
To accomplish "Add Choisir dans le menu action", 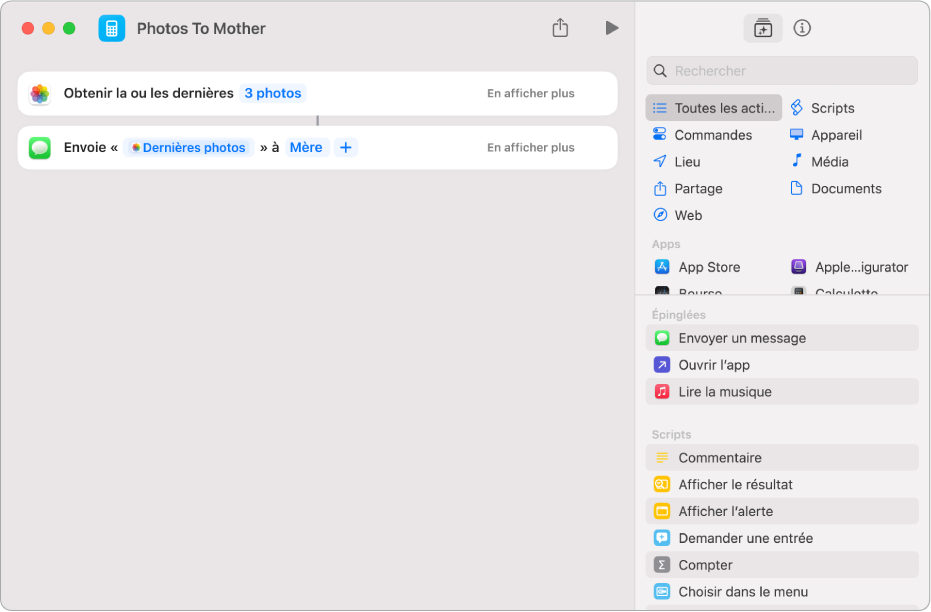I will (x=782, y=592).
